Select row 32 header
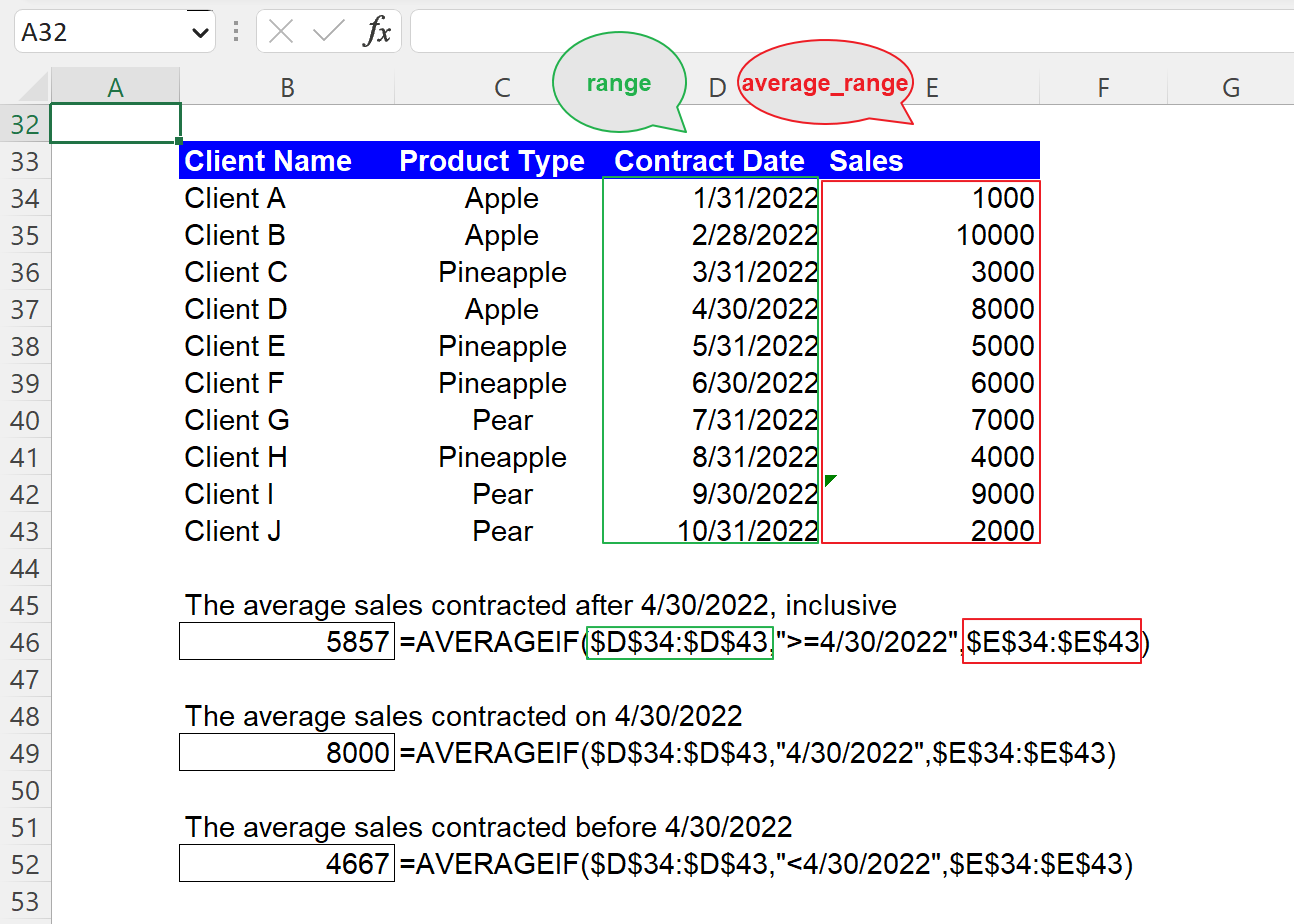1294x924 pixels. (24, 124)
